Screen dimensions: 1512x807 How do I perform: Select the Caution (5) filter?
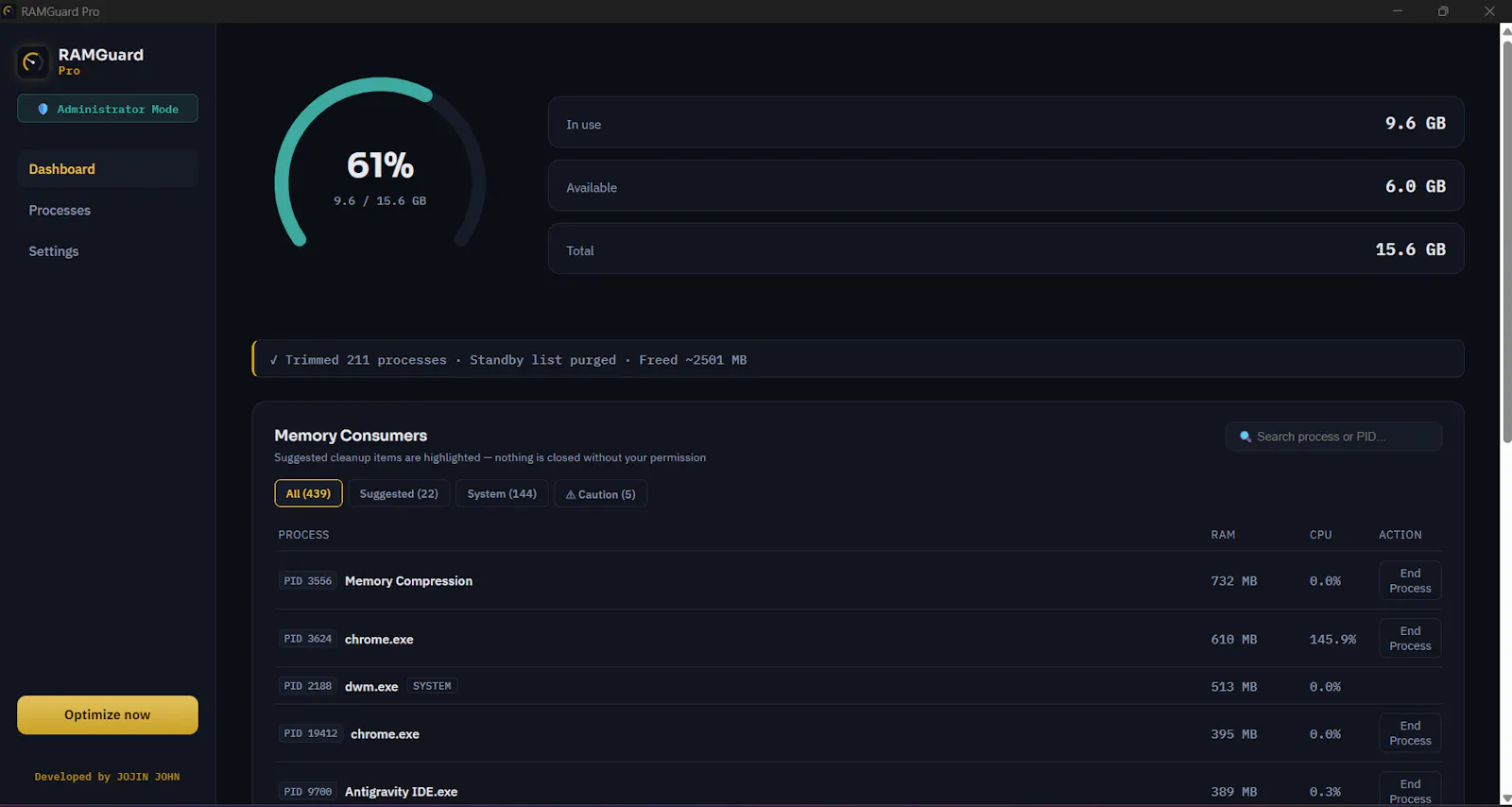pos(600,493)
